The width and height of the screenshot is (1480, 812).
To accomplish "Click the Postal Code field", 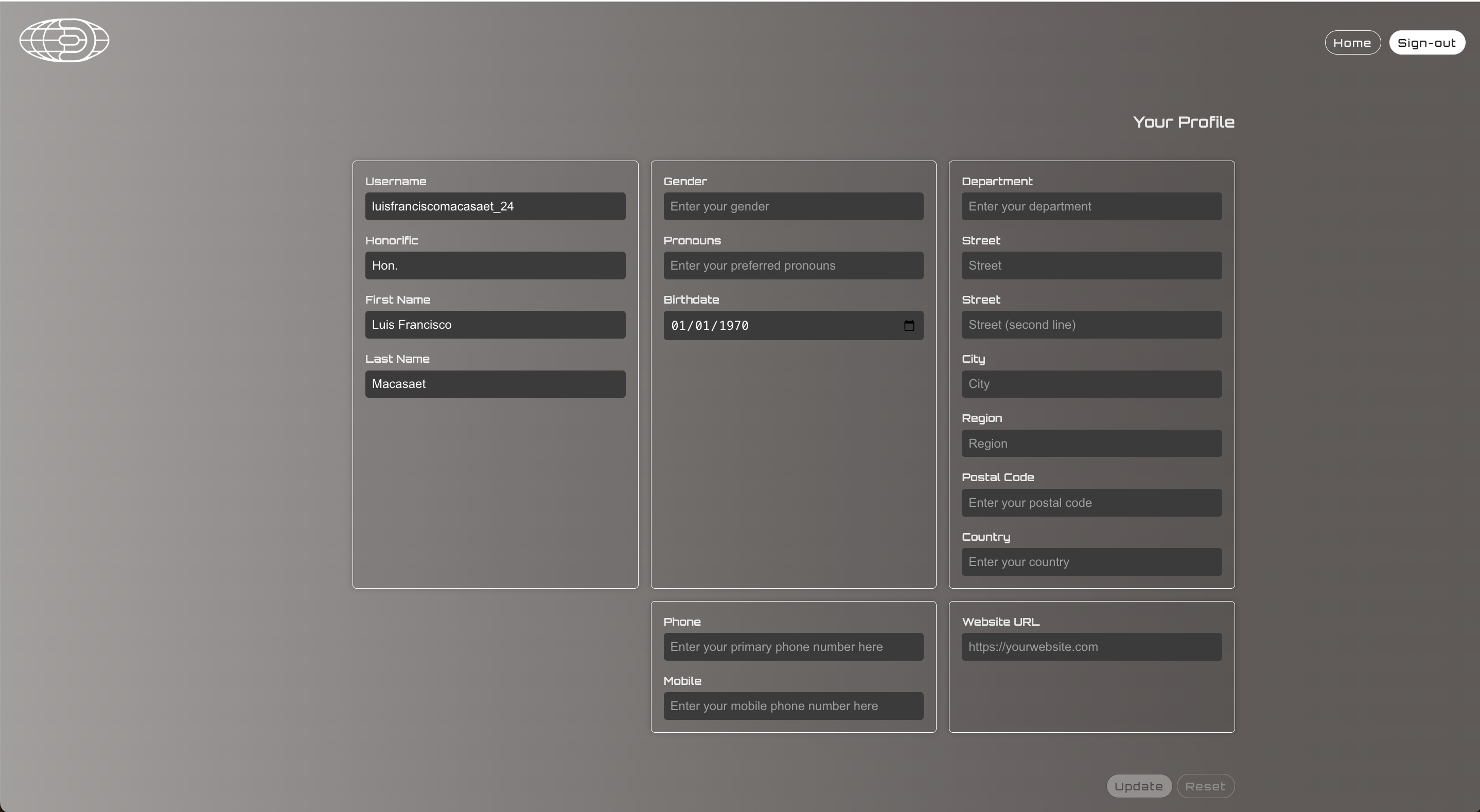I will tap(1091, 503).
